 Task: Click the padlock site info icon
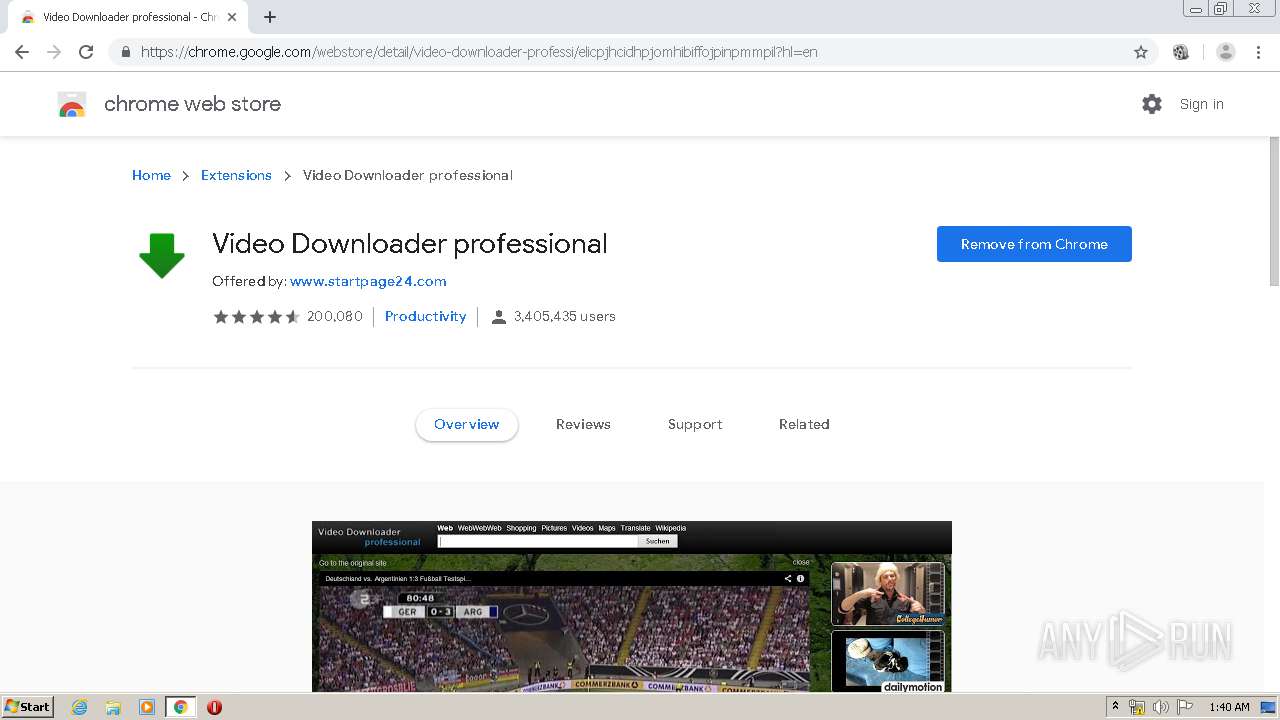[125, 52]
